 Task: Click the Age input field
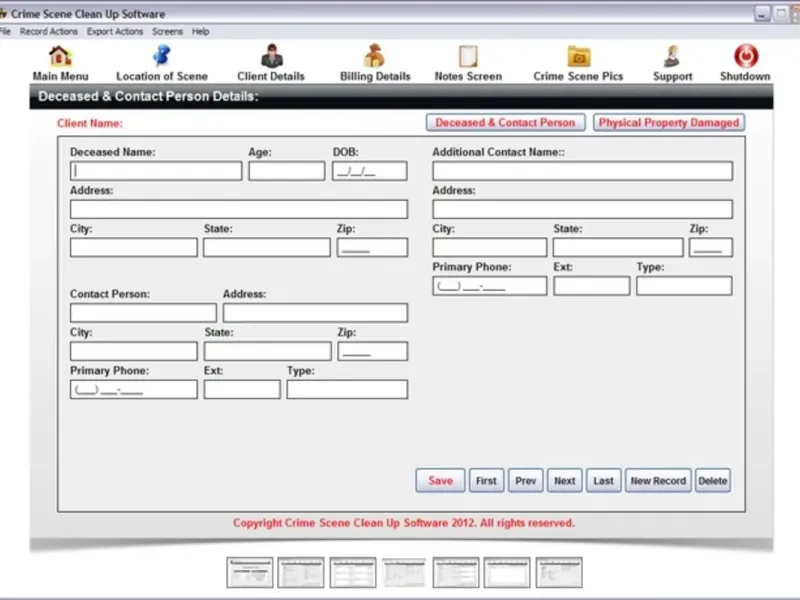coord(287,171)
